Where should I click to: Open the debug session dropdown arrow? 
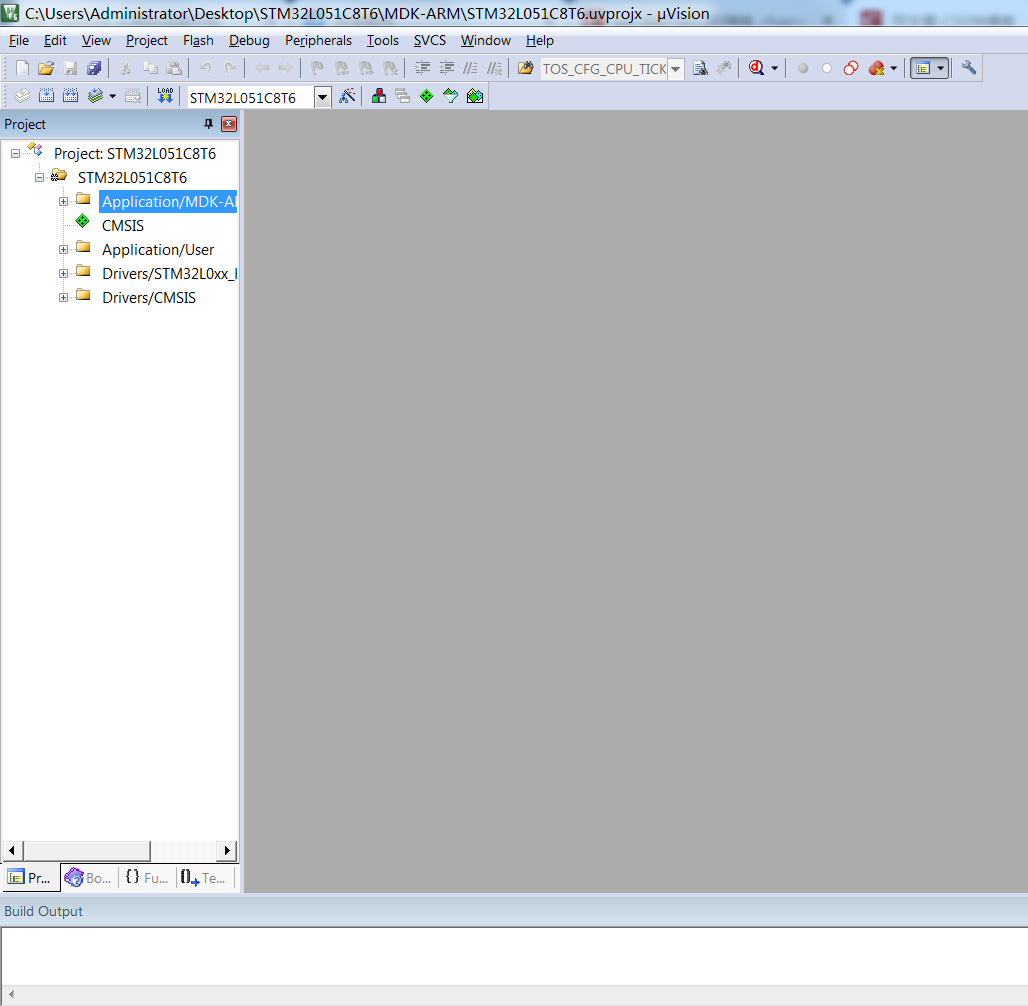pyautogui.click(x=774, y=68)
